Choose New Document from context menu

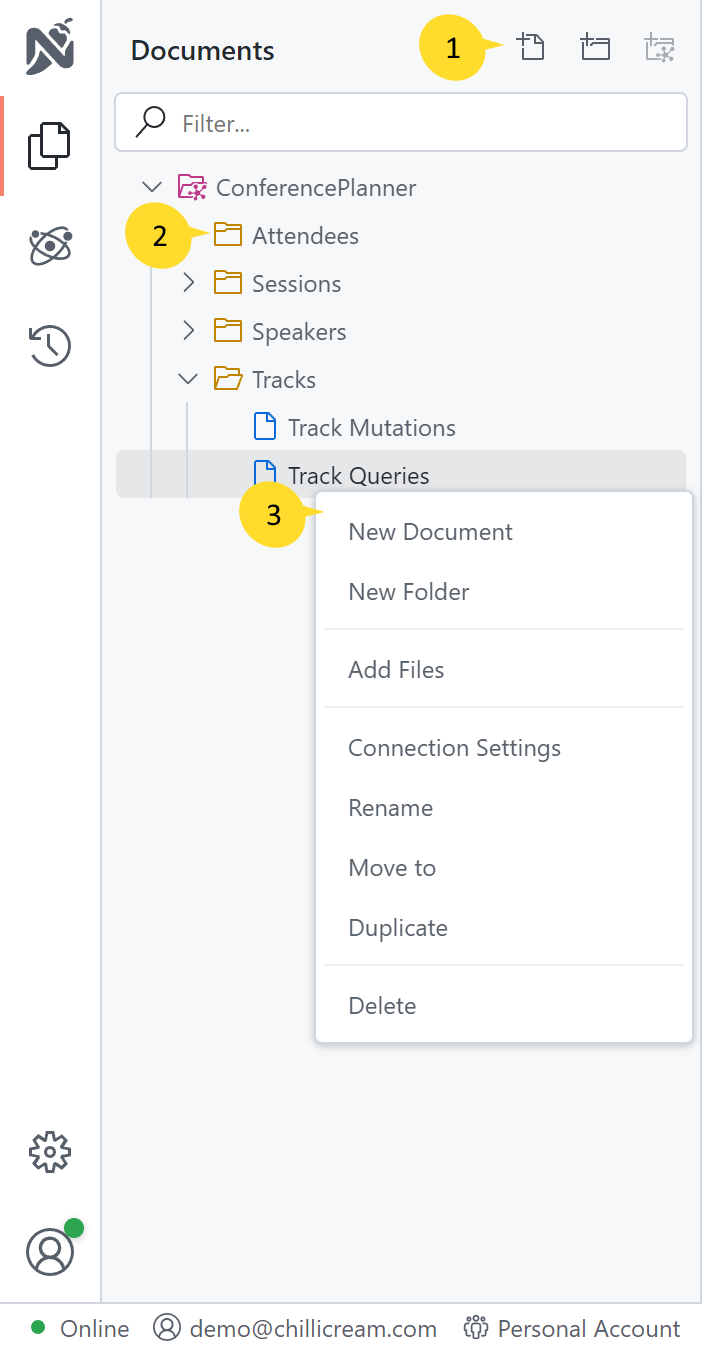430,532
